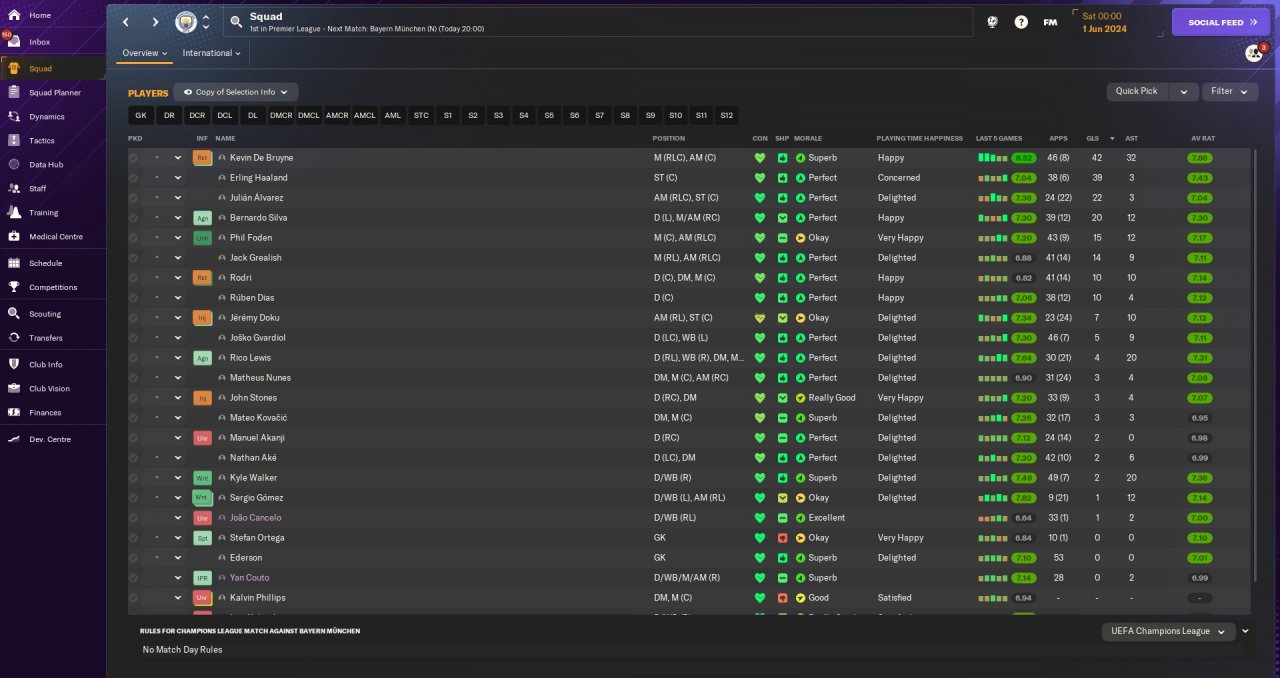Open the Overview tab menu
The width and height of the screenshot is (1280, 678).
(x=145, y=53)
